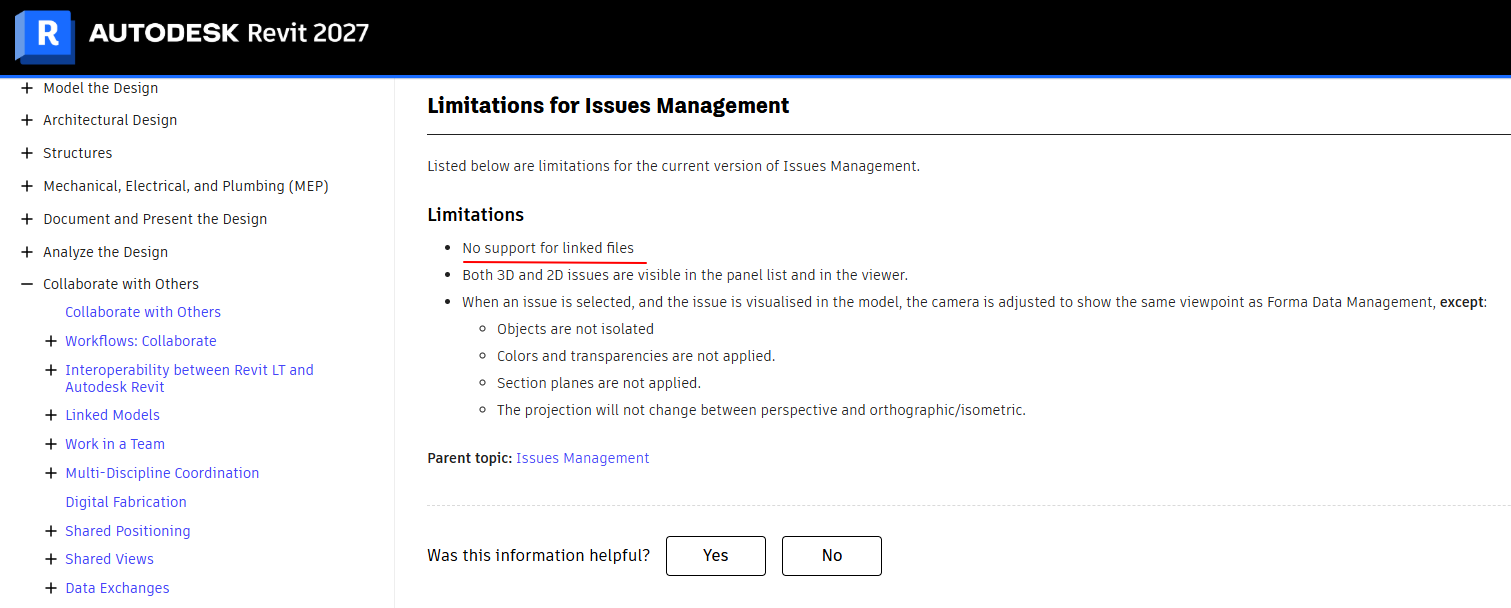Expand the Analyze the Design section
The image size is (1511, 608).
pyautogui.click(x=27, y=252)
